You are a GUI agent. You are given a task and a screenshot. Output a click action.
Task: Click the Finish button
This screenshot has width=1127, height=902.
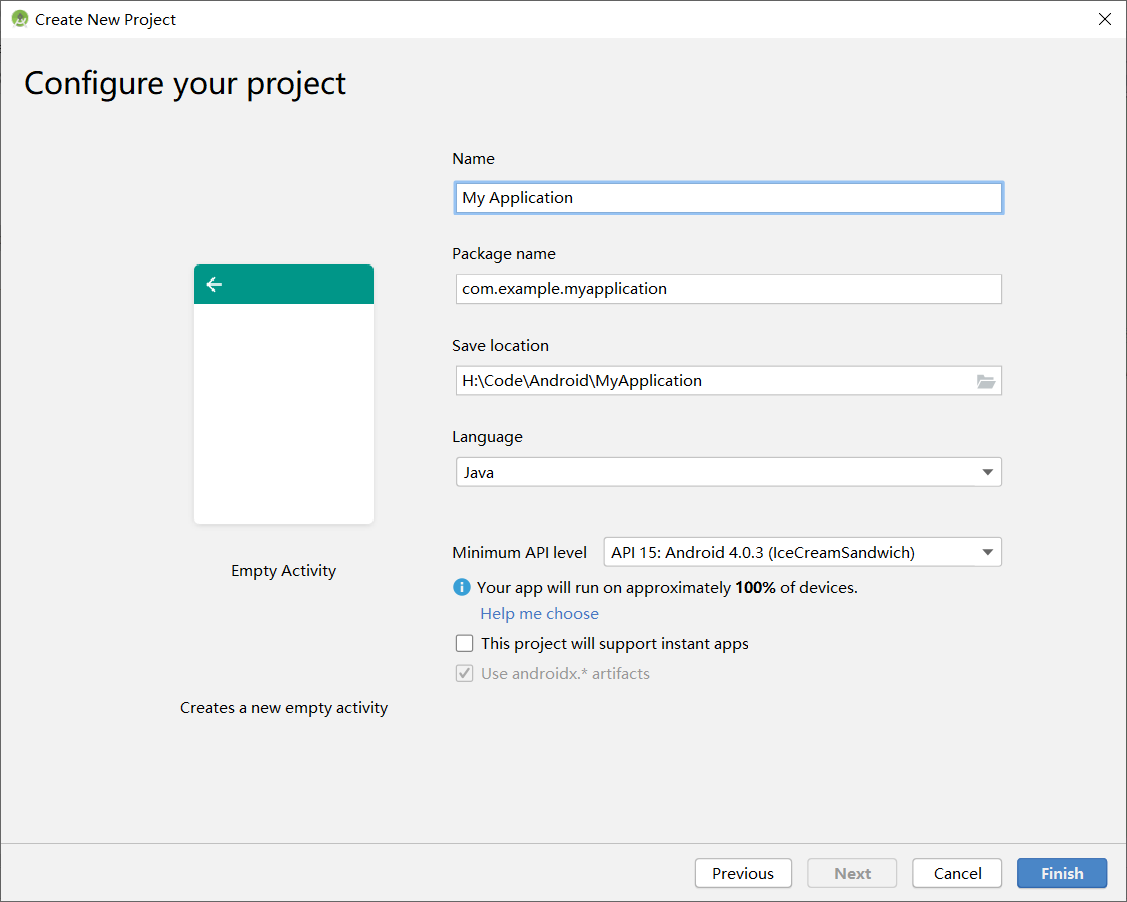click(x=1061, y=873)
